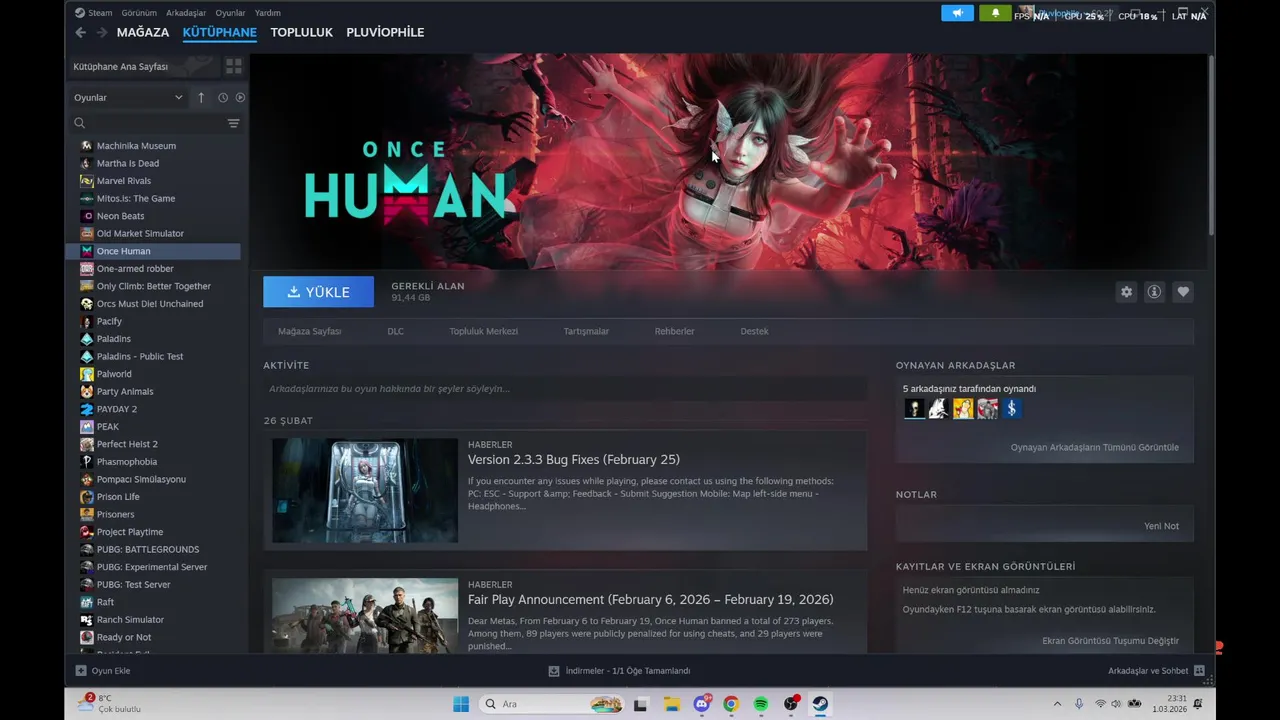Click the last blue friend avatar
1280x720 pixels.
(x=1011, y=408)
